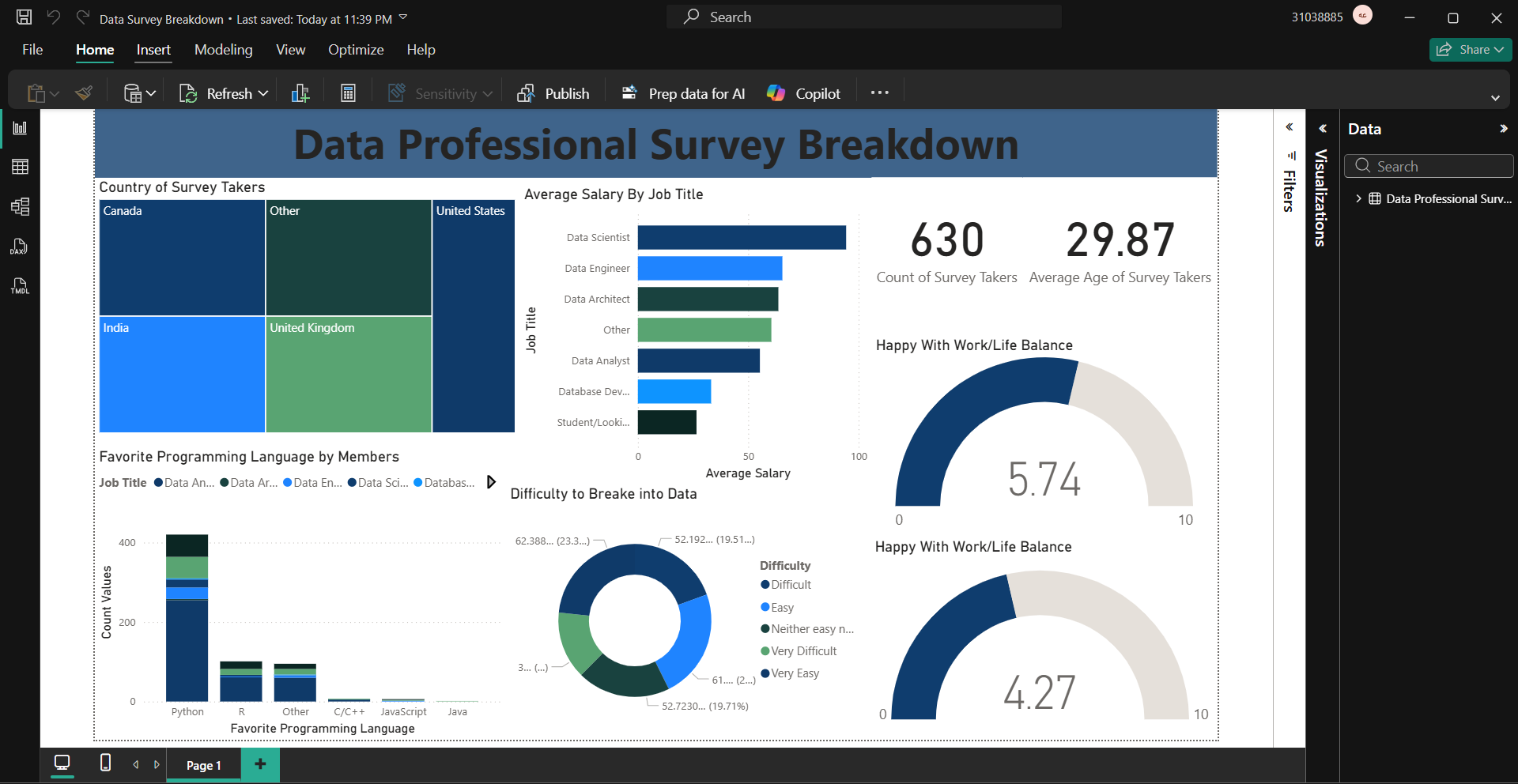The image size is (1518, 784).
Task: Switch to desktop layout view
Action: [x=62, y=763]
